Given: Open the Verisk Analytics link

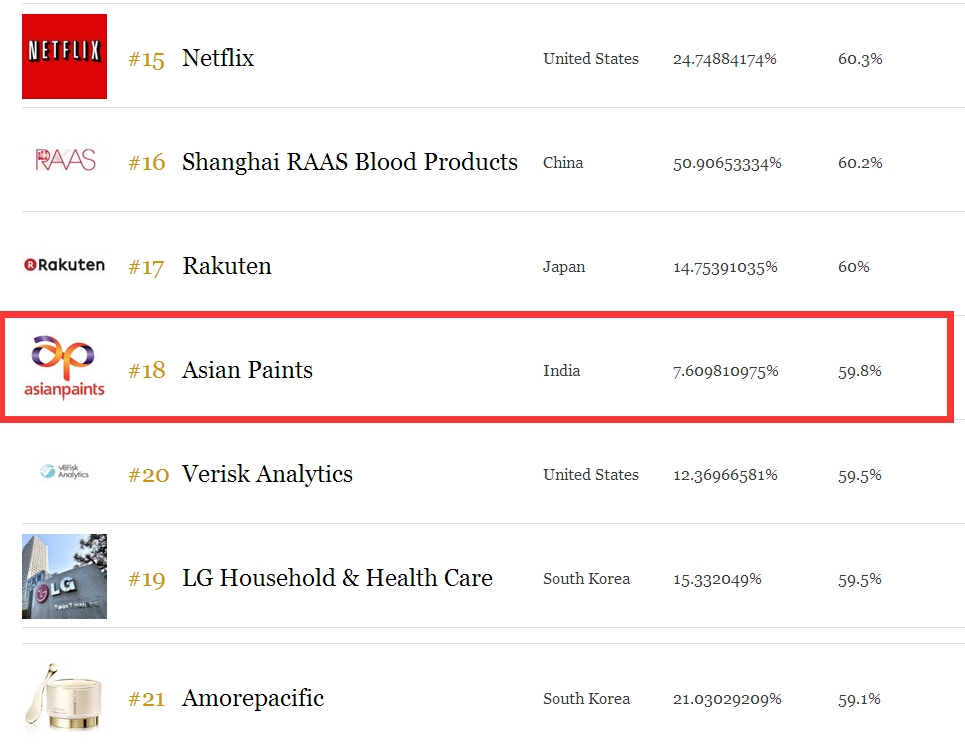Looking at the screenshot, I should pos(267,474).
